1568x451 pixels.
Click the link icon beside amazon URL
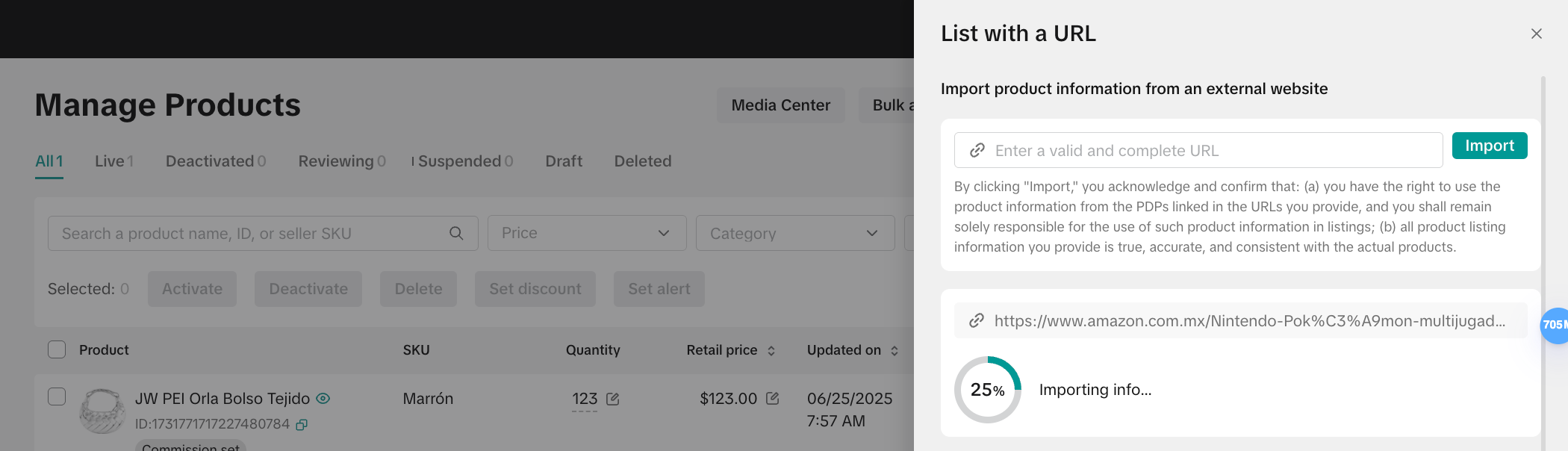[x=976, y=320]
